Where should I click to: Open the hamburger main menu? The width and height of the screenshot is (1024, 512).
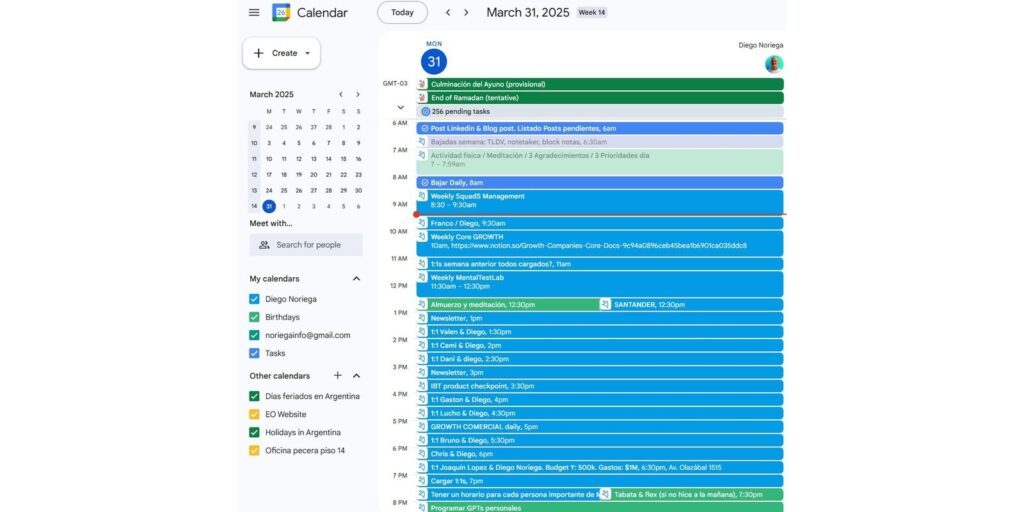[x=254, y=13]
